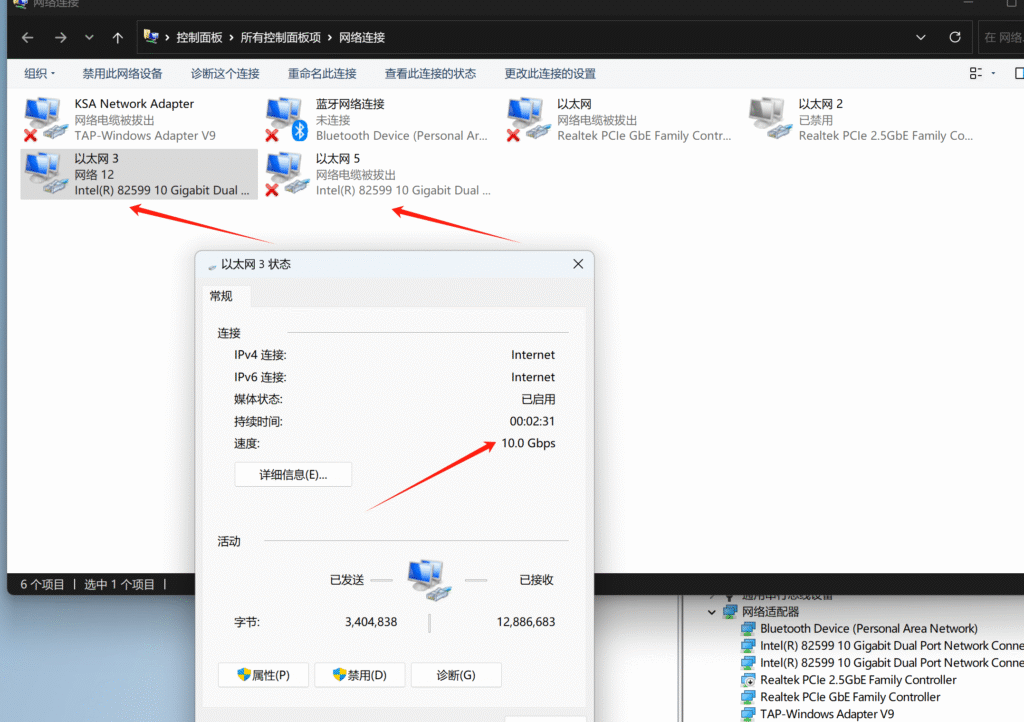This screenshot has height=722, width=1024.
Task: Click 禁用此网络设备 in the toolbar
Action: 122,74
